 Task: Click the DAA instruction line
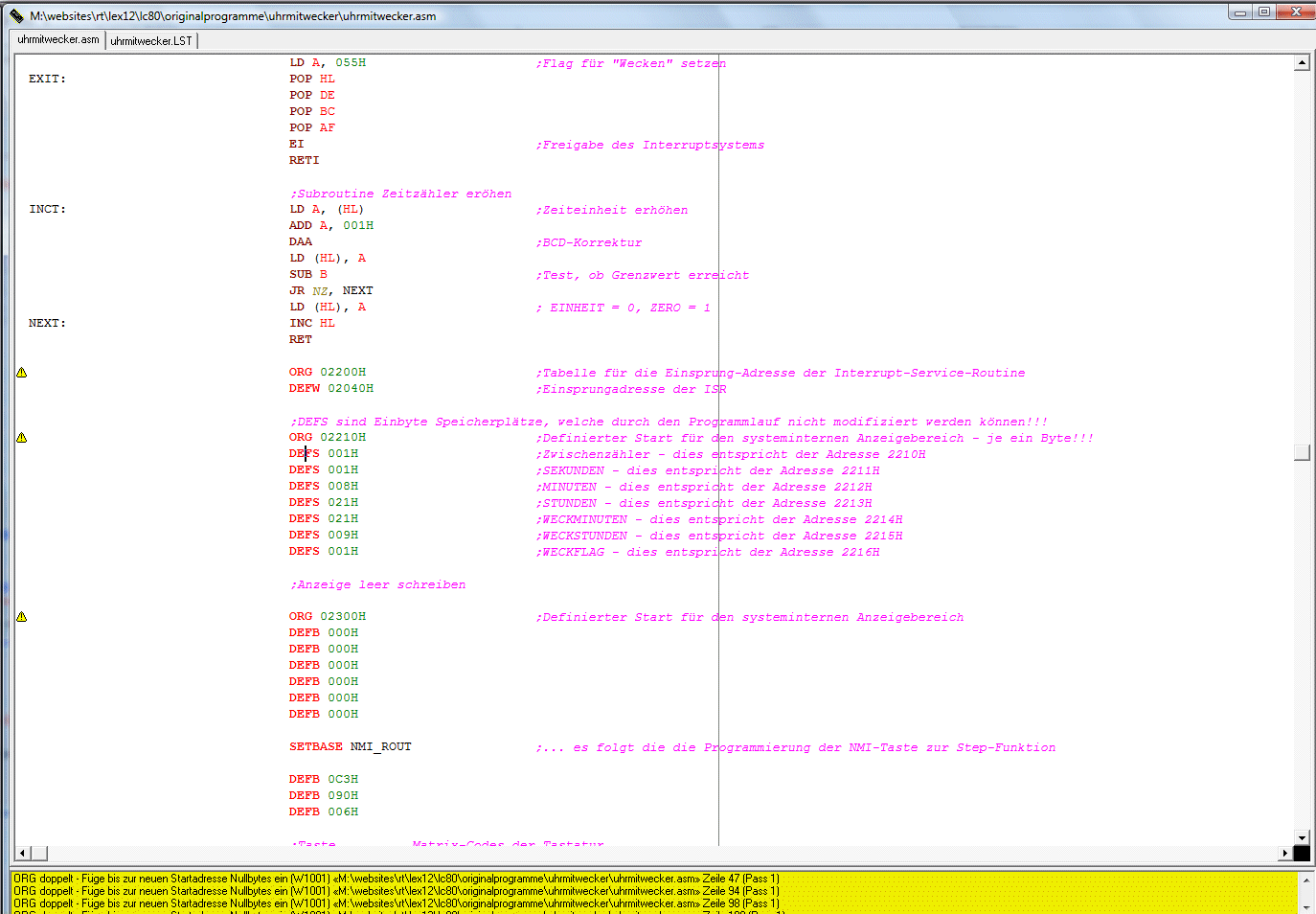click(301, 241)
